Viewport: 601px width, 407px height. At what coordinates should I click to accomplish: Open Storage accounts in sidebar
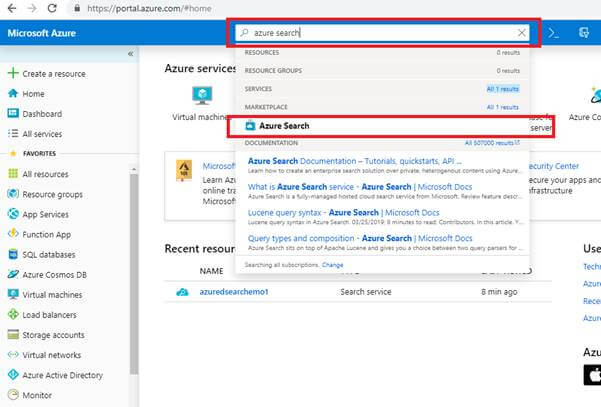coord(53,335)
